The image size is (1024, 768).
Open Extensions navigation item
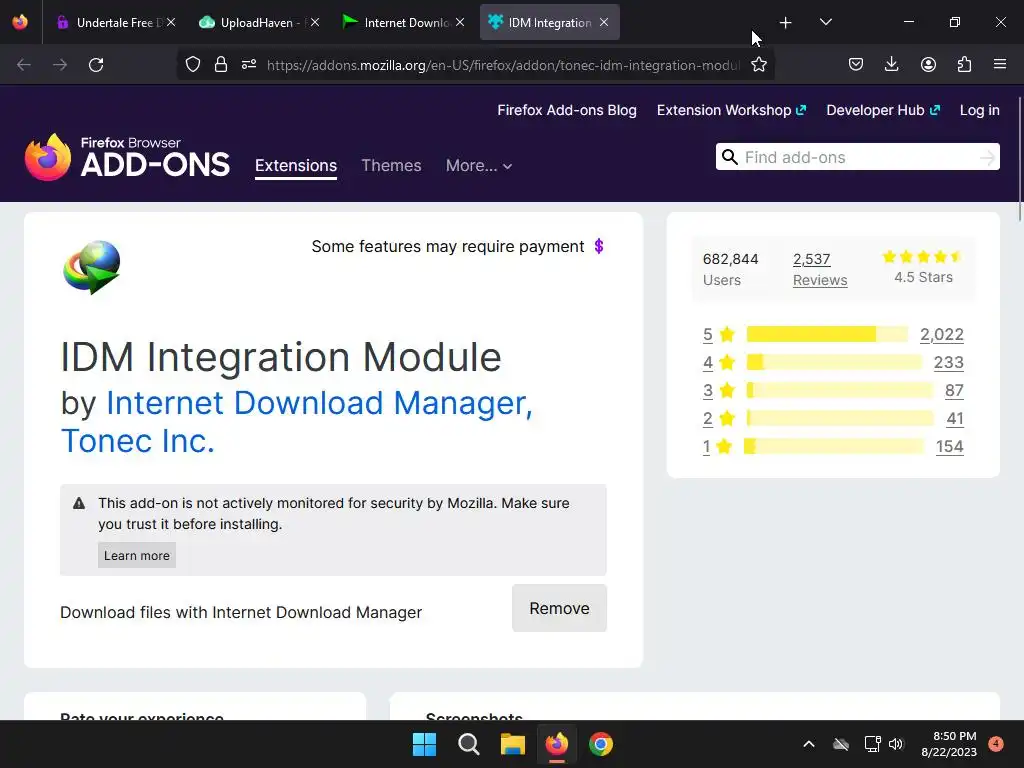[x=296, y=166]
